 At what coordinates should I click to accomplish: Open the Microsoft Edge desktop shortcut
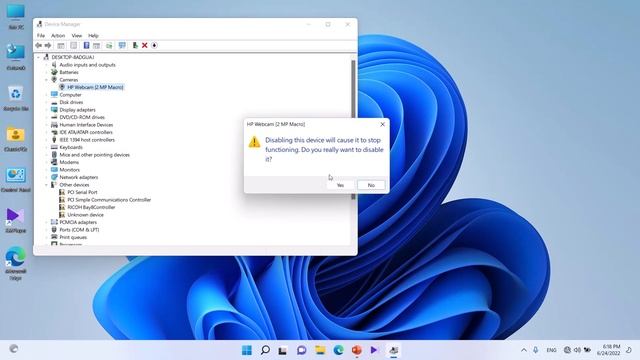(16, 263)
